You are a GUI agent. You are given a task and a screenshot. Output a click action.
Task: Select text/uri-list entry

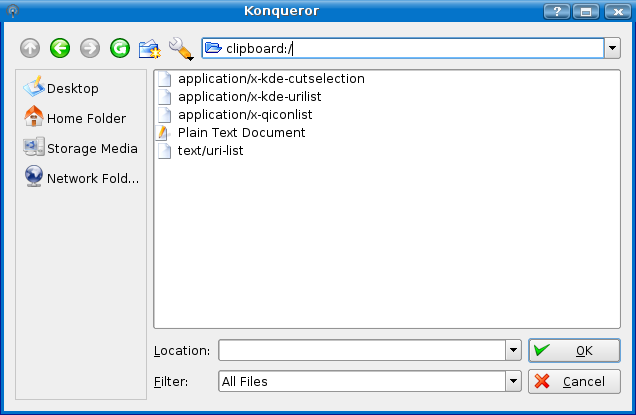click(x=211, y=151)
